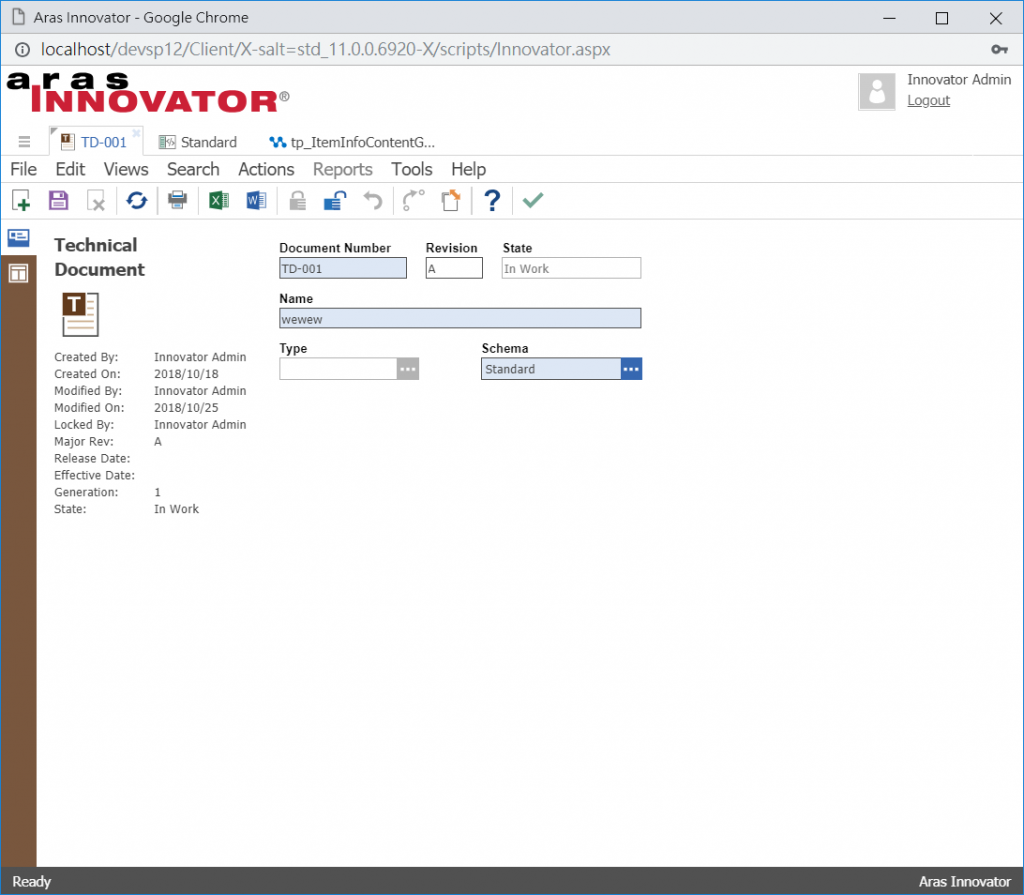
Task: Click the Innovator Admin username text
Action: pos(959,80)
